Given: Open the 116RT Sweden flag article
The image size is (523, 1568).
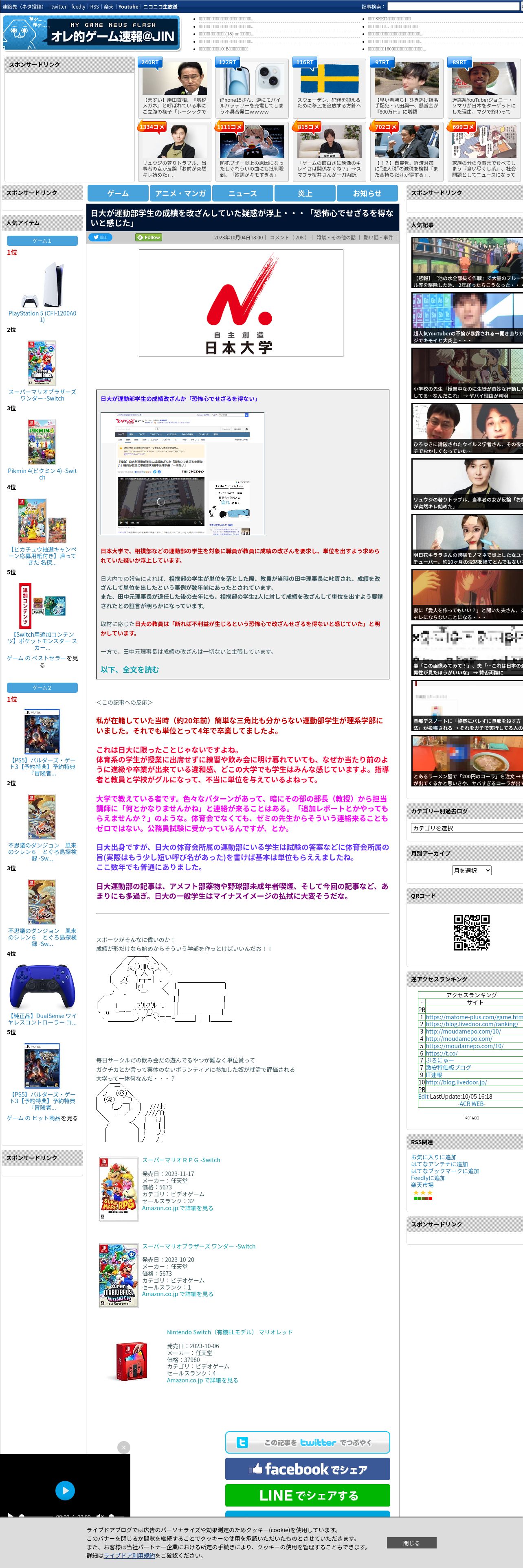Looking at the screenshot, I should pyautogui.click(x=329, y=79).
